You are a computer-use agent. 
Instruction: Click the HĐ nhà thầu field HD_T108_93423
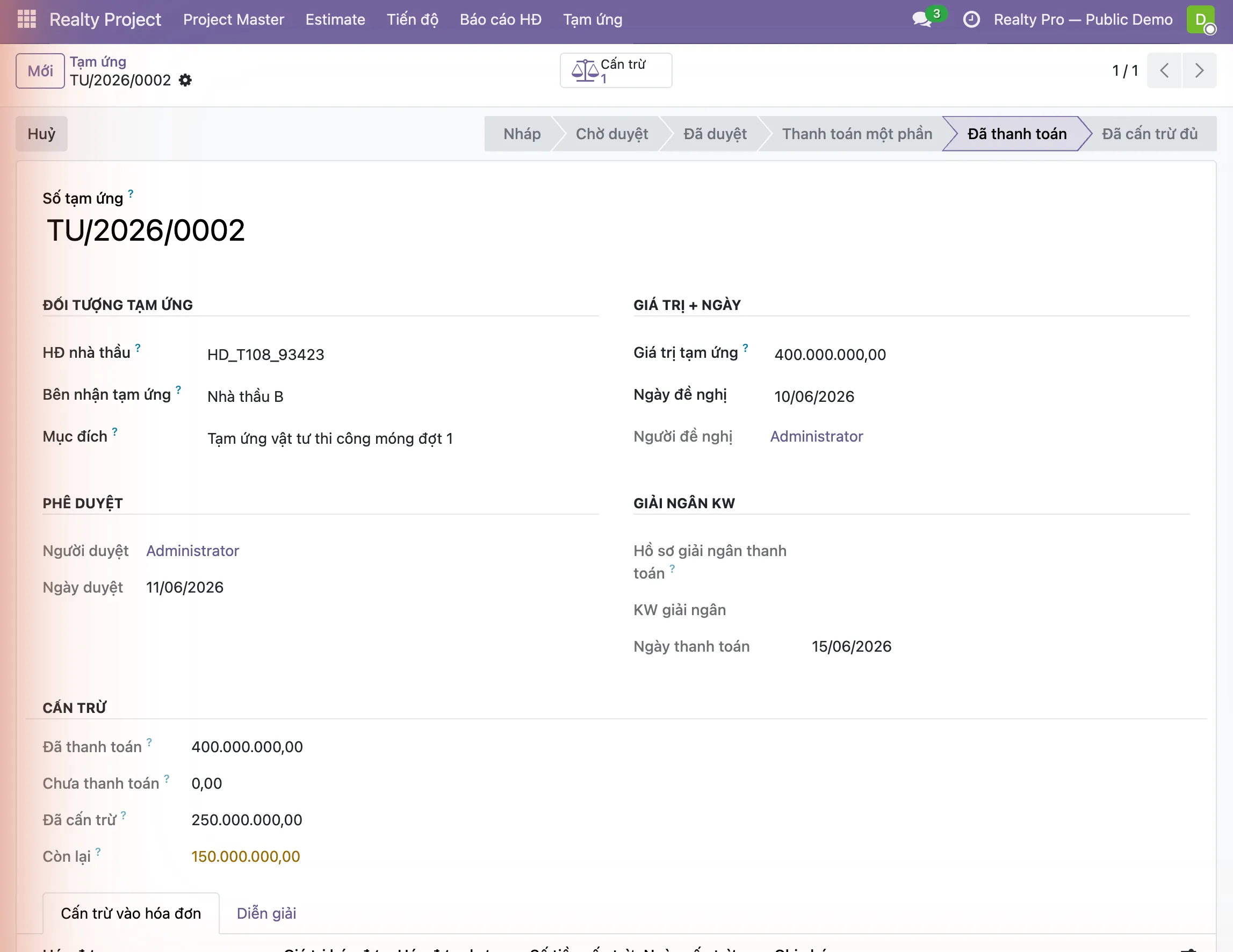[265, 355]
